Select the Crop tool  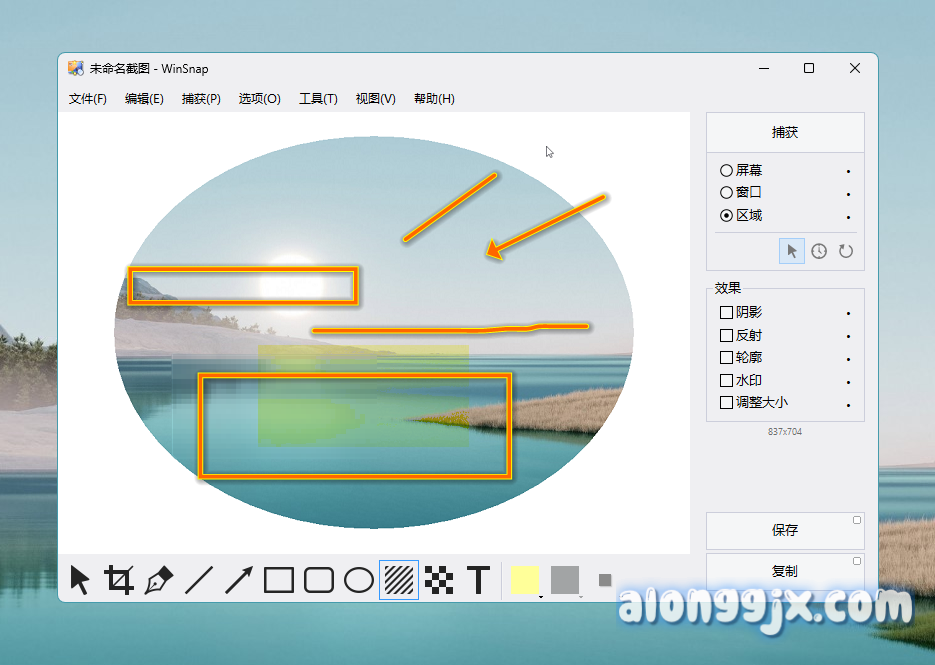click(x=119, y=580)
